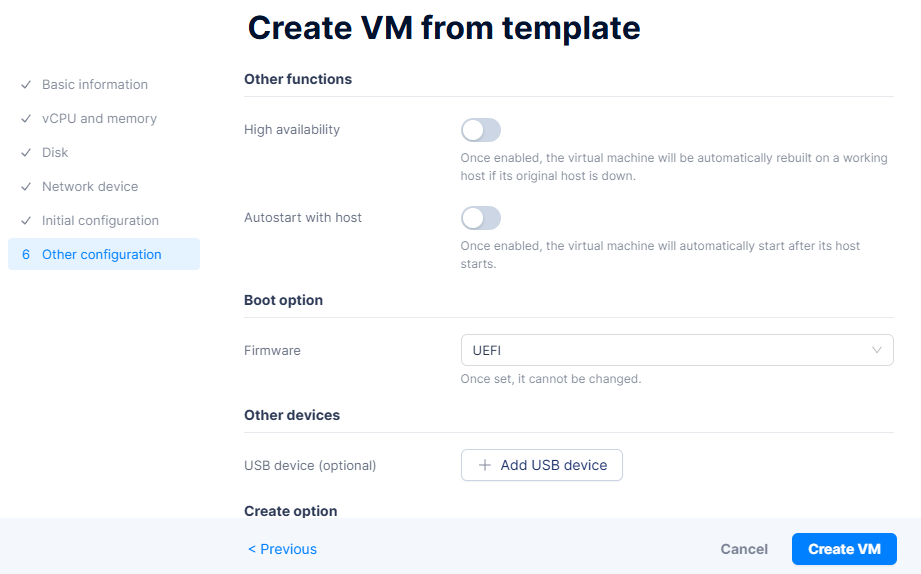Screen dimensions: 921x574
Task: Click the Create VM button
Action: (844, 549)
